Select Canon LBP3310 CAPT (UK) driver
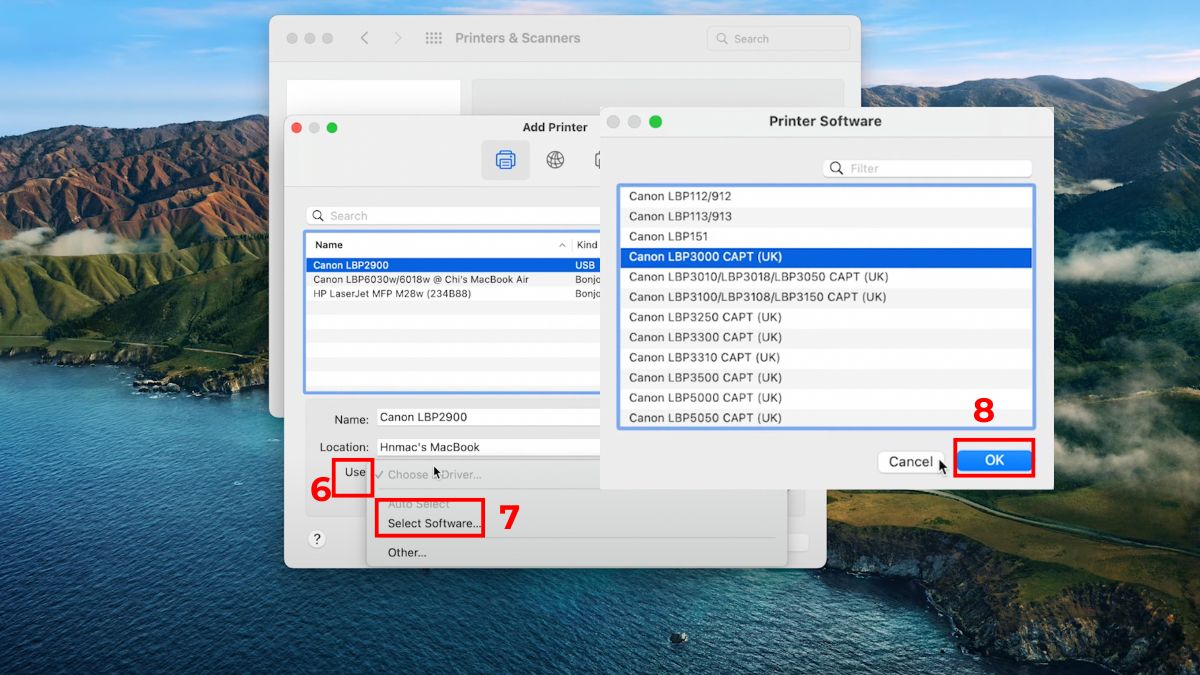This screenshot has width=1200, height=675. coord(826,357)
